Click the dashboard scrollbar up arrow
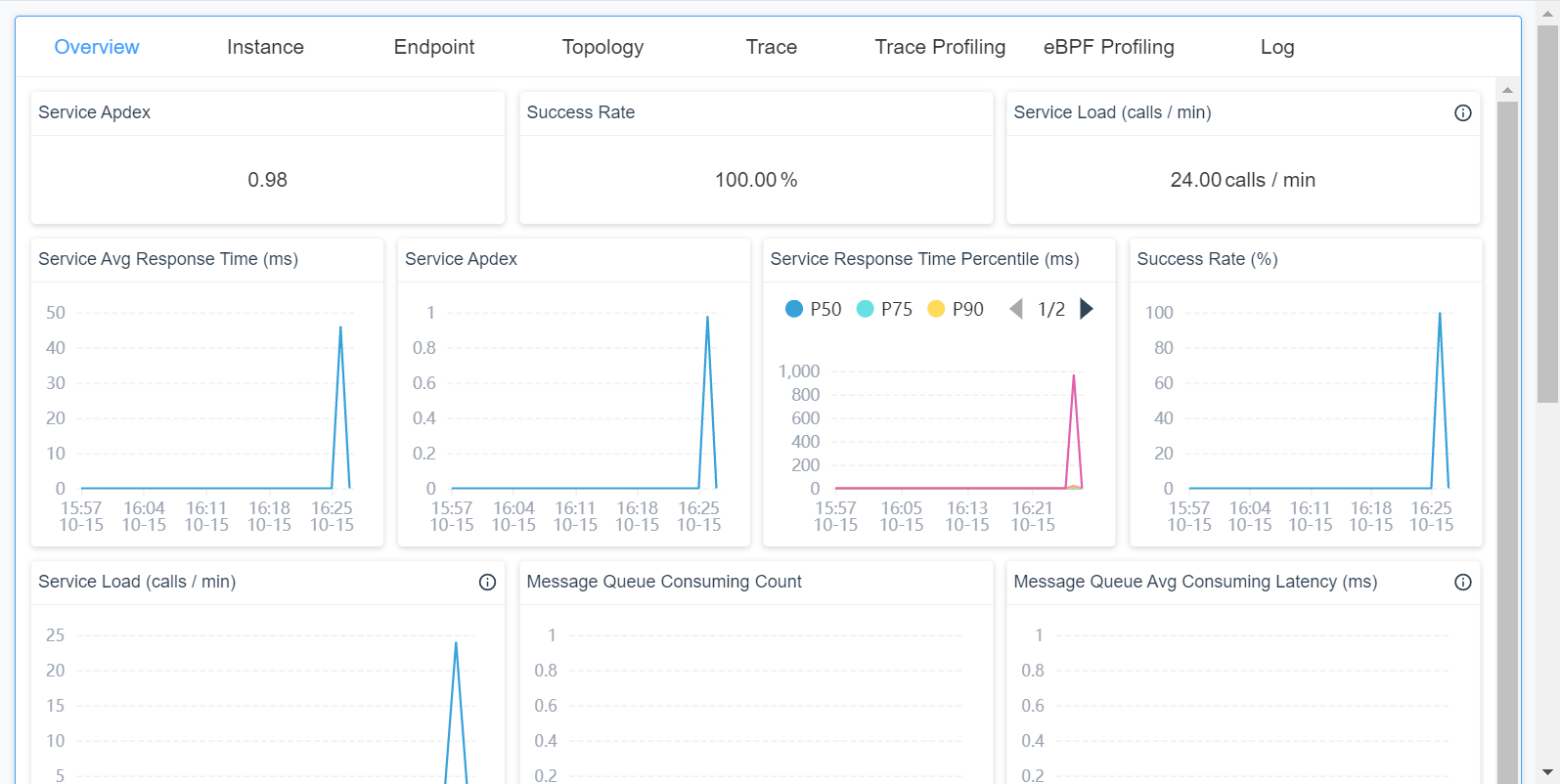Screen dimensions: 1560x784 pos(1507,90)
